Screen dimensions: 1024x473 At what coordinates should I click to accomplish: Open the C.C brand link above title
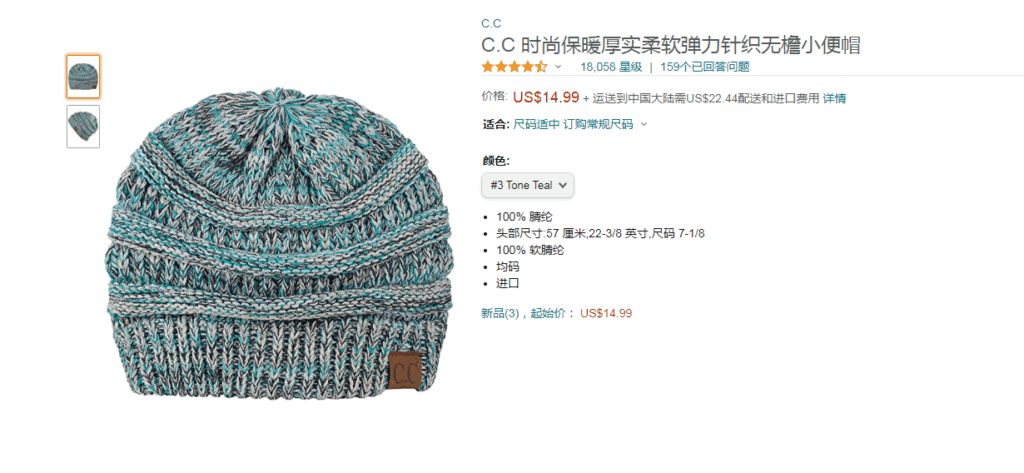(x=491, y=24)
